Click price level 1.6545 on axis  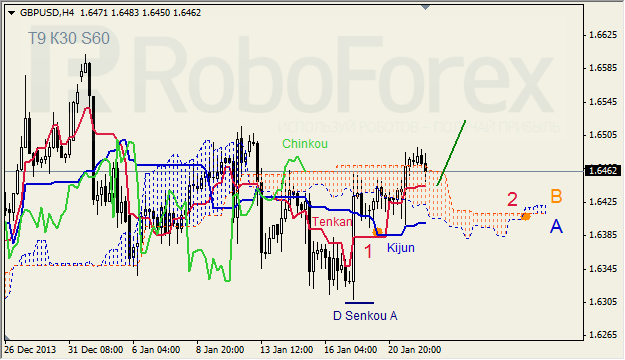tap(603, 102)
